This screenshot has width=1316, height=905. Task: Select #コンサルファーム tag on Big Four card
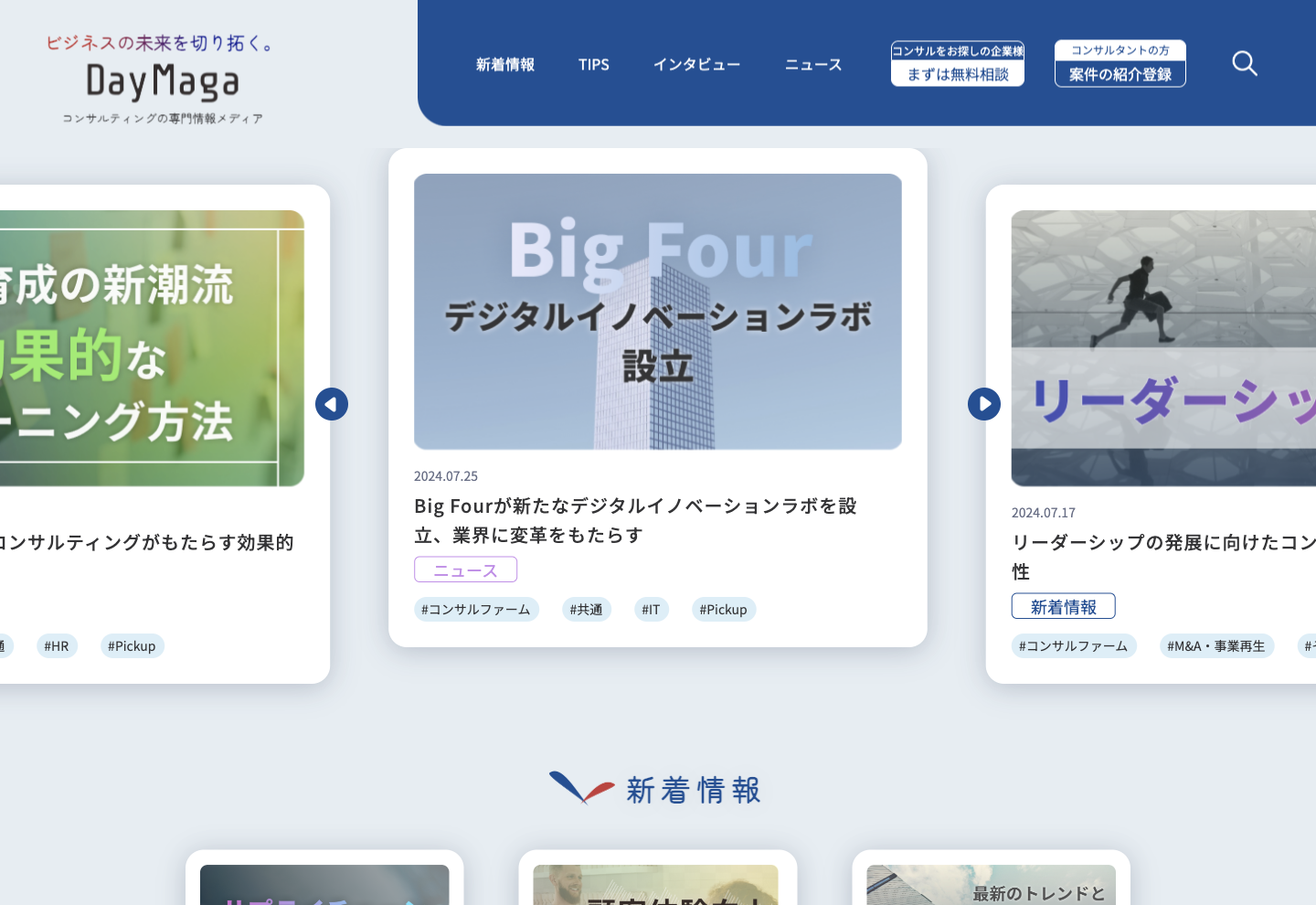click(476, 610)
